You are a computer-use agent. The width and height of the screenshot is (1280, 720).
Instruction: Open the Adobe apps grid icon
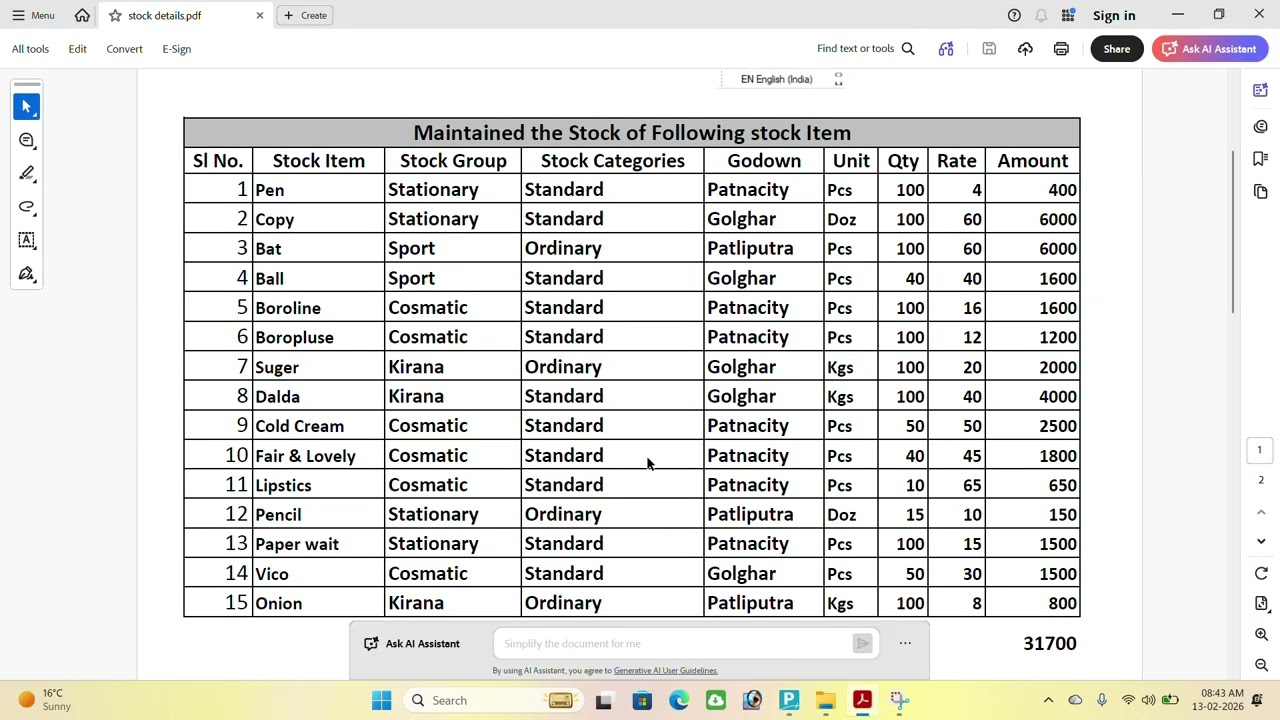1068,15
